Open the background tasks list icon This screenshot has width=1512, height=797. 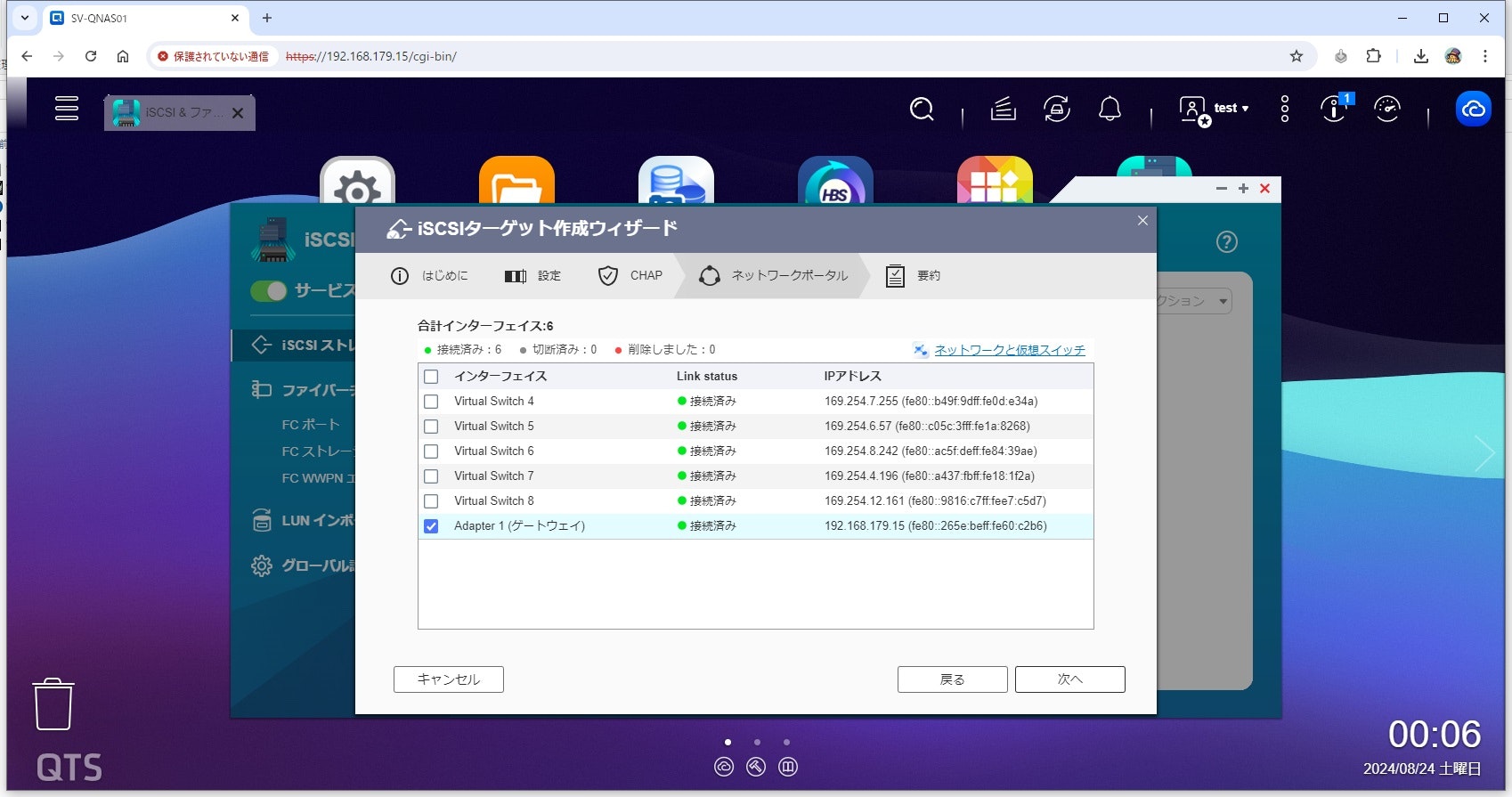coord(1004,110)
